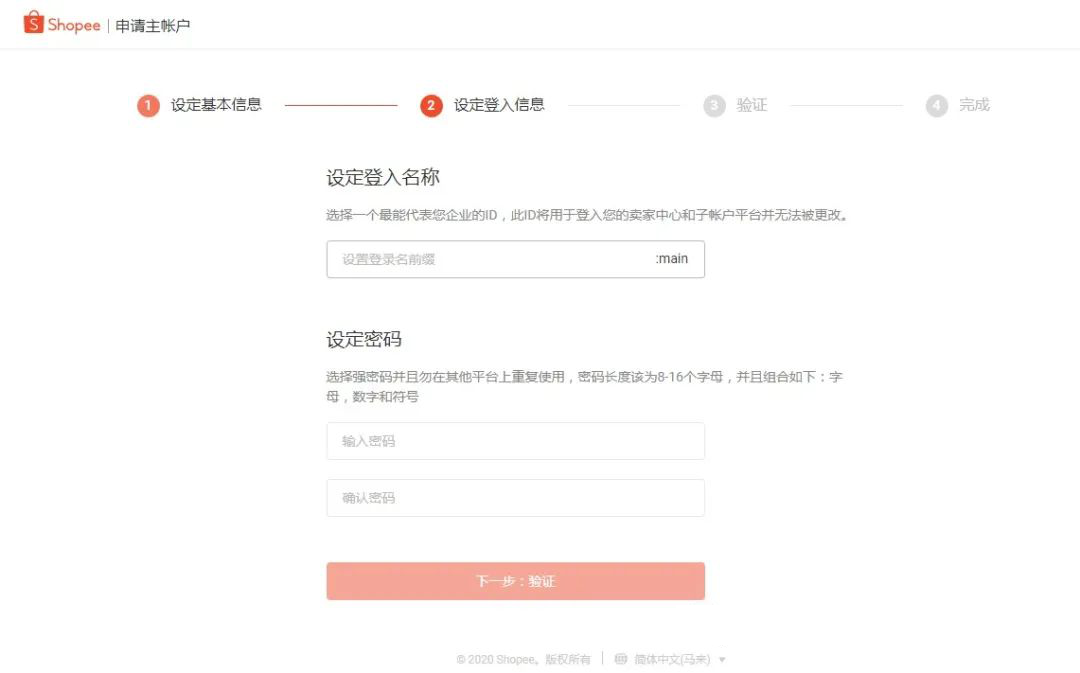1080x673 pixels.
Task: Click the step 2 number circle
Action: click(431, 105)
